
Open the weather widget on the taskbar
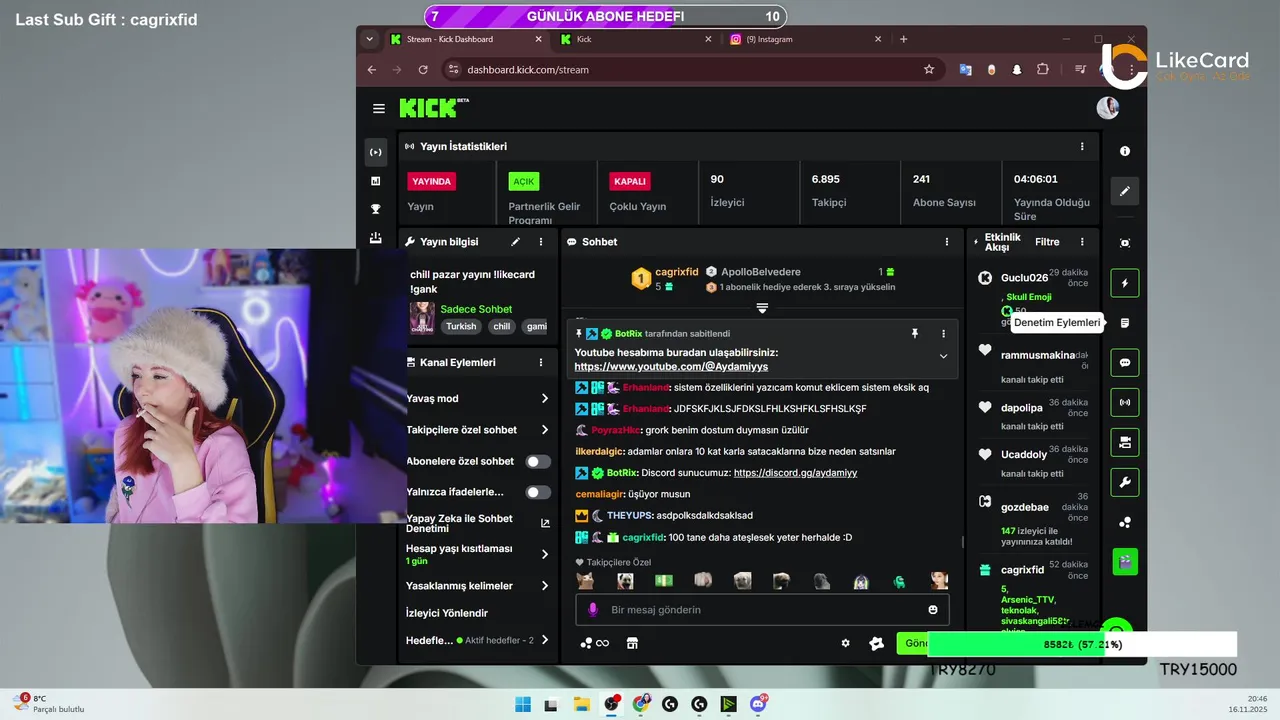48,704
